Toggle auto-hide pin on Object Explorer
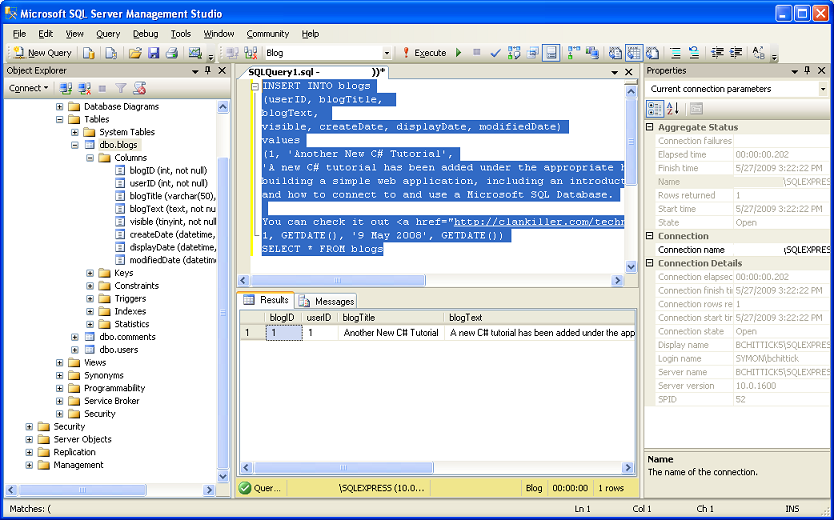The image size is (834, 520). pyautogui.click(x=208, y=71)
